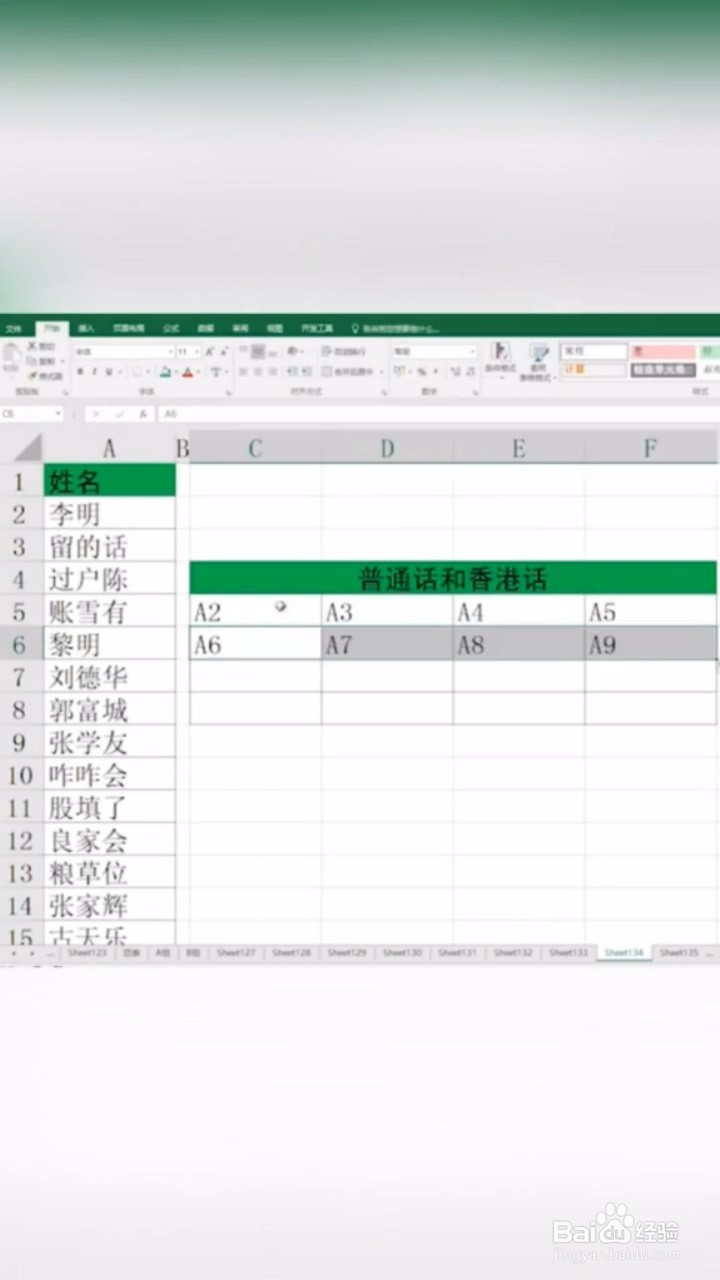This screenshot has width=720, height=1280.
Task: Switch to sheet tab Sheet135
Action: point(679,953)
